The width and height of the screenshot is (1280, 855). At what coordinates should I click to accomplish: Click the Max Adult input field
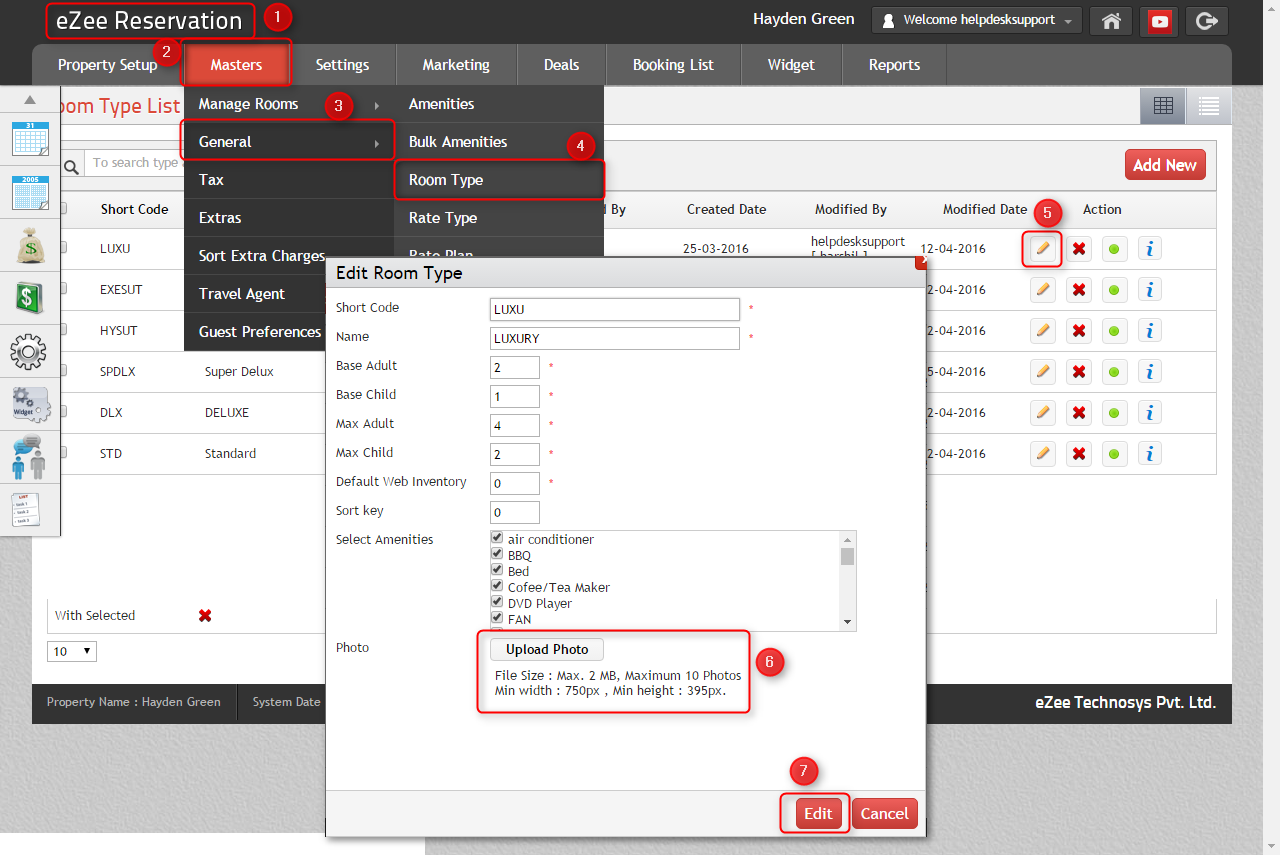click(515, 425)
